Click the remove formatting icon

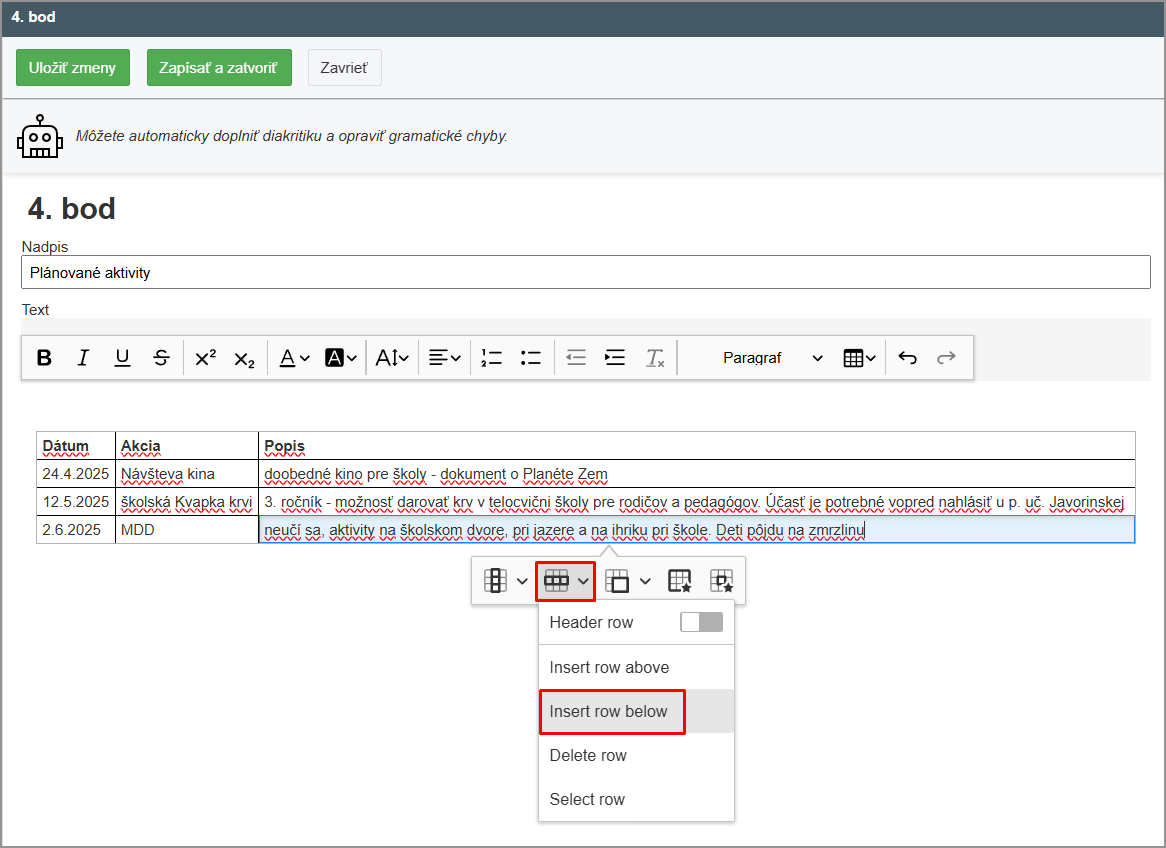(x=655, y=358)
